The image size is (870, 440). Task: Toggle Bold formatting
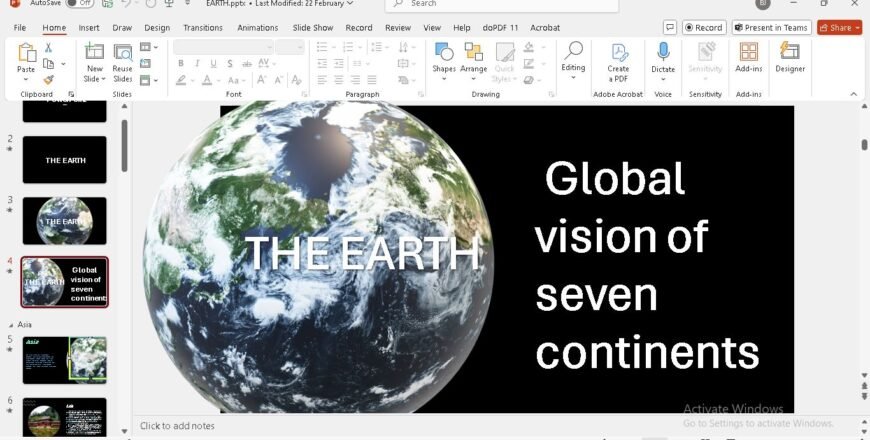[x=181, y=64]
